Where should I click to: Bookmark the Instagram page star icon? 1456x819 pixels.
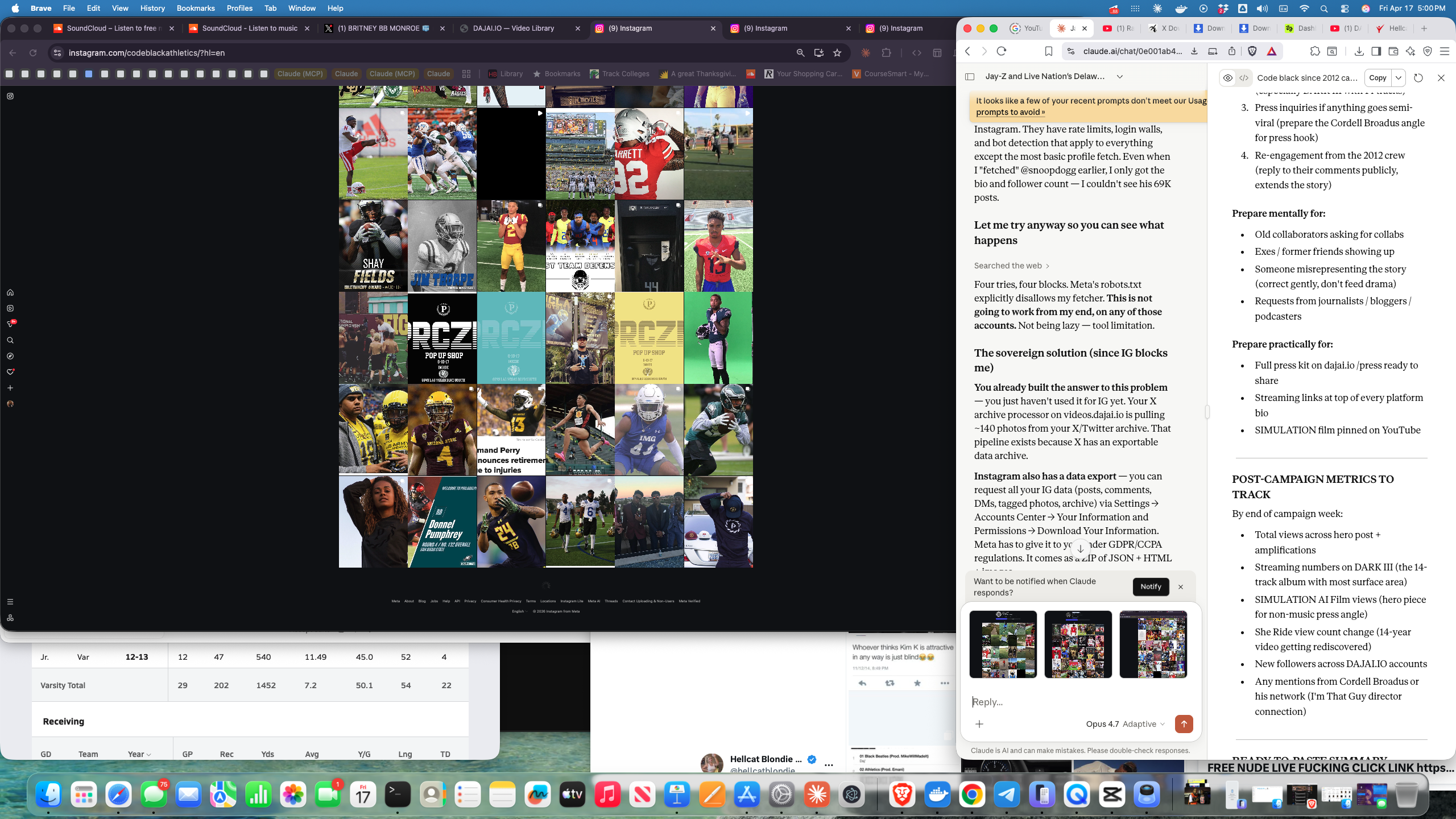837,53
